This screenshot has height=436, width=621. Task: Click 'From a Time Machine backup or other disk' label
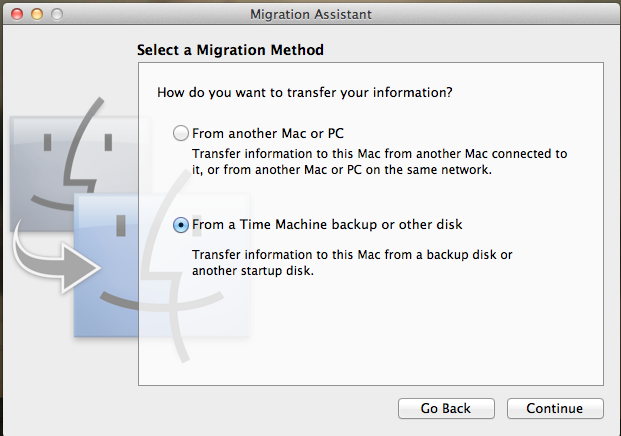pos(327,225)
